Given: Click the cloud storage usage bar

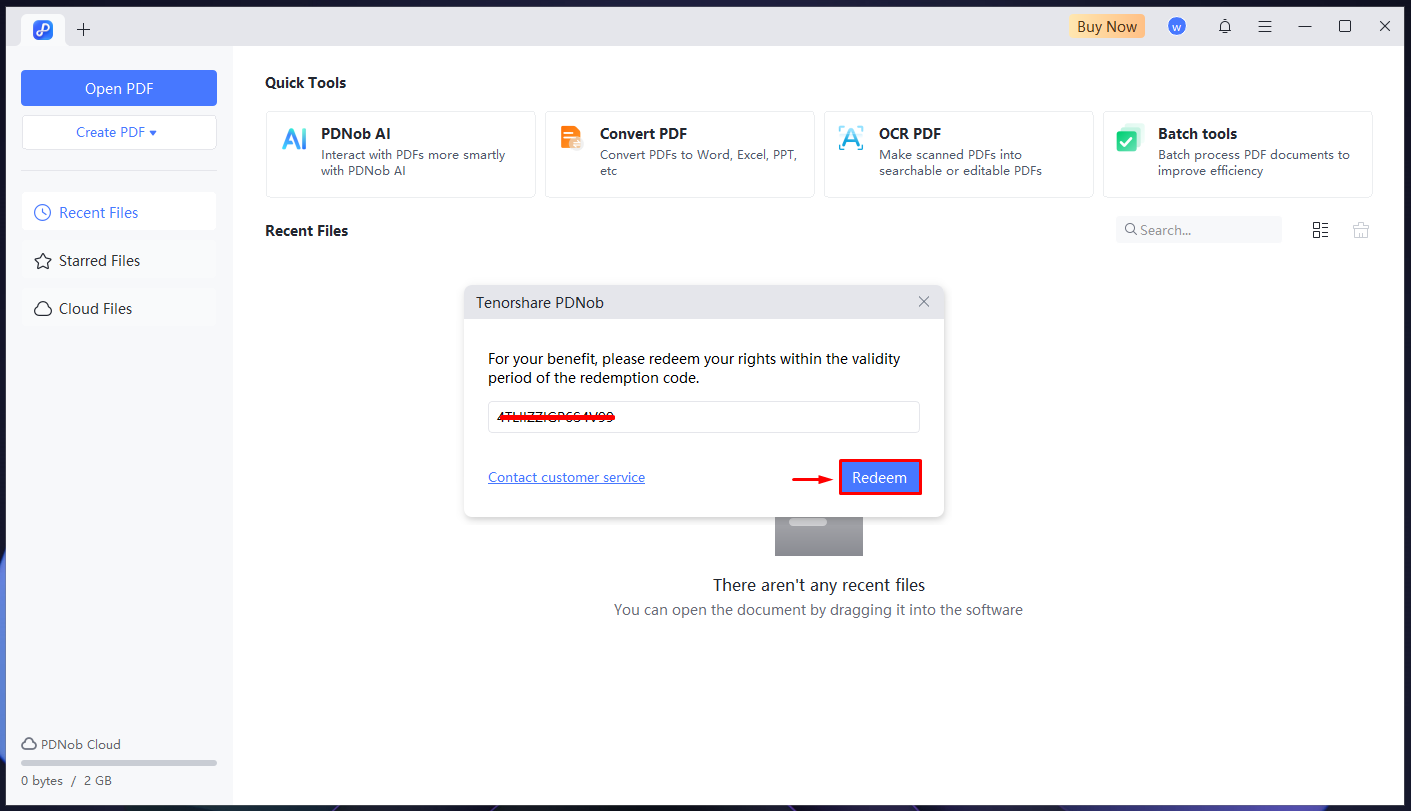Looking at the screenshot, I should (x=119, y=763).
